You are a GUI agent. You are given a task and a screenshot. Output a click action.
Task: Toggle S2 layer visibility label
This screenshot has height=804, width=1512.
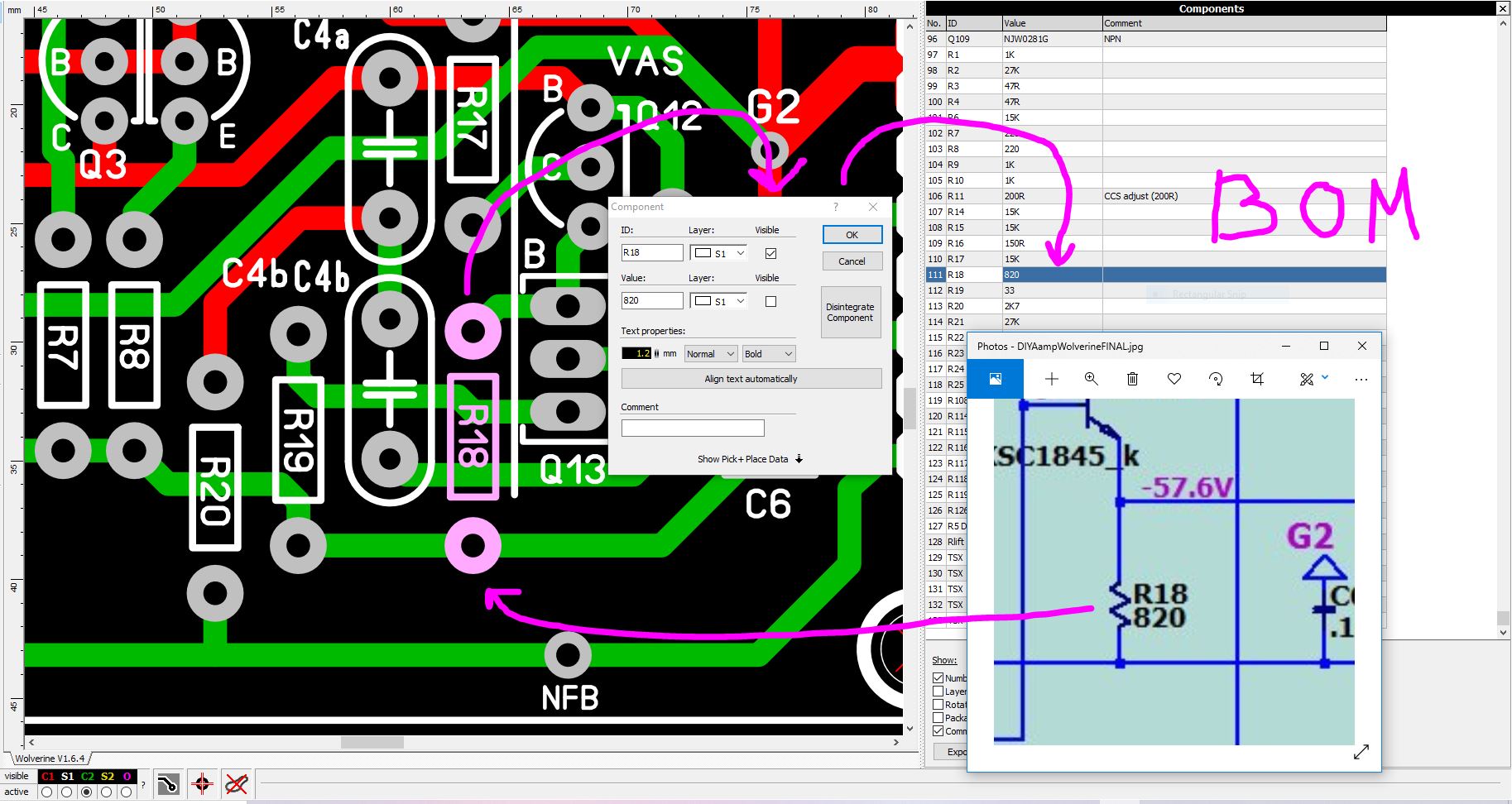click(x=107, y=776)
